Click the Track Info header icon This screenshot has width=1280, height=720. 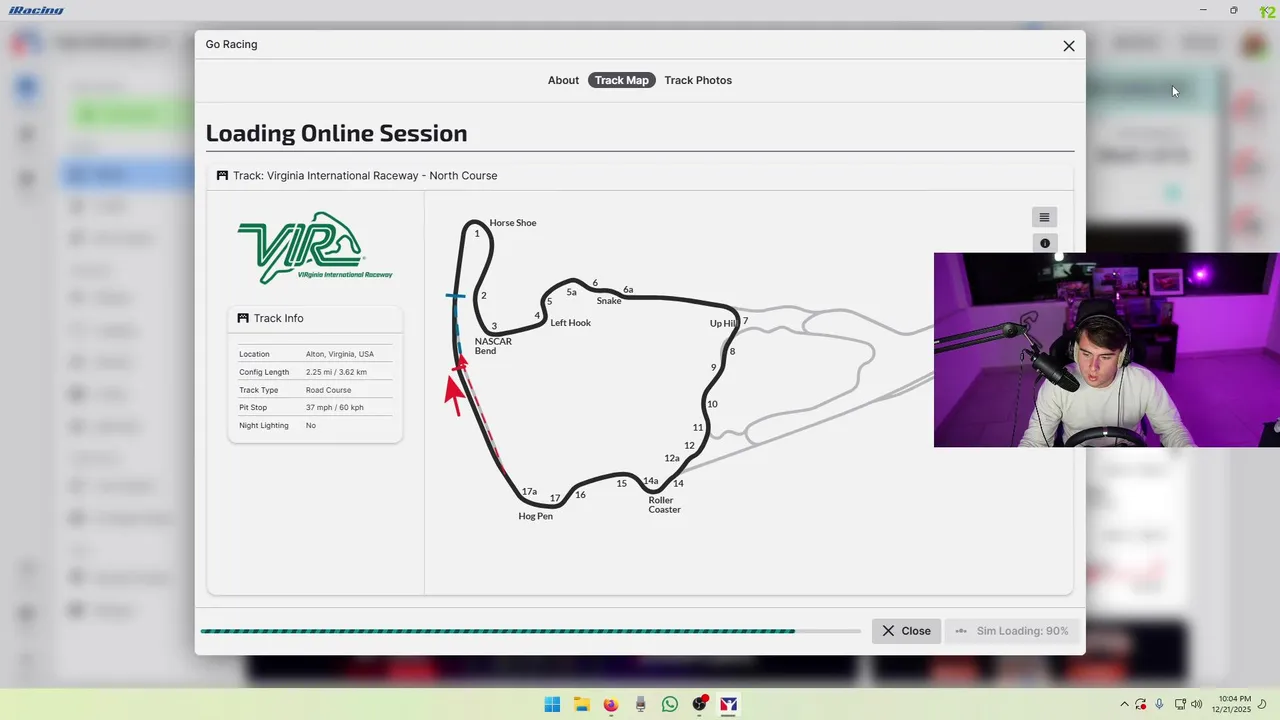(x=243, y=318)
